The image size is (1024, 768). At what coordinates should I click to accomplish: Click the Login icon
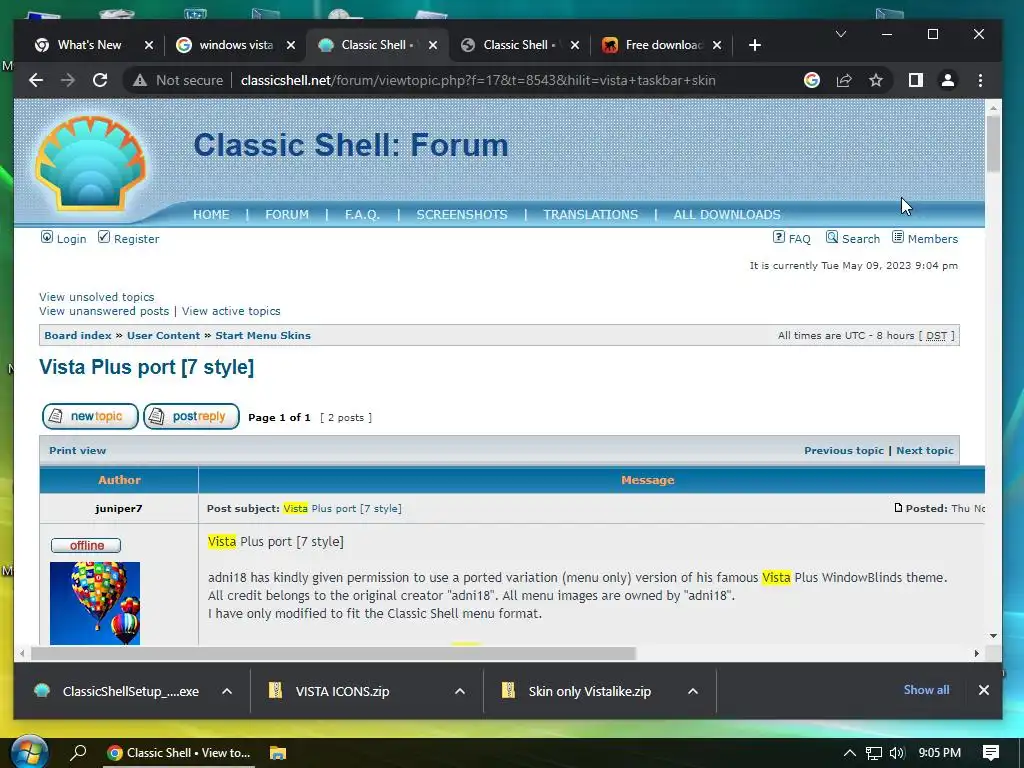tap(47, 237)
